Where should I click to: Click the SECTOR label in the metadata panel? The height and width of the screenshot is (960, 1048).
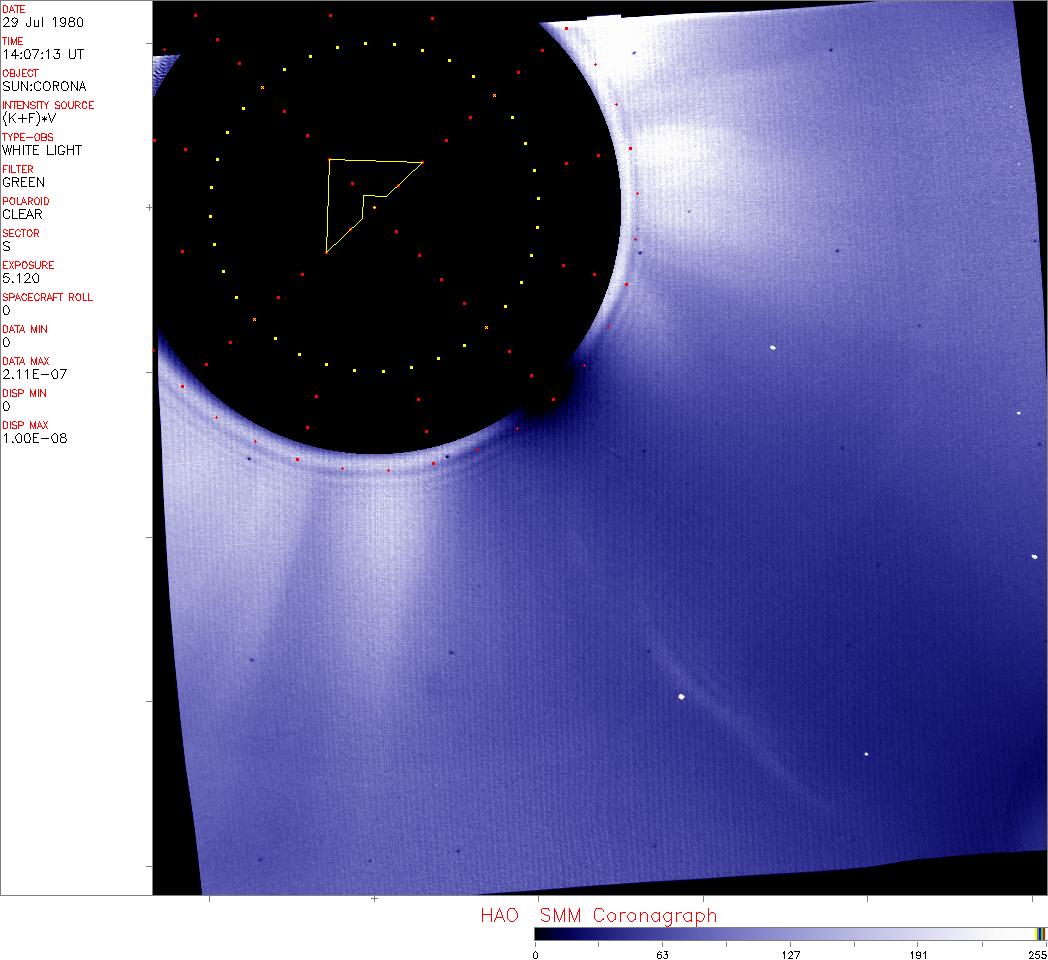21,233
